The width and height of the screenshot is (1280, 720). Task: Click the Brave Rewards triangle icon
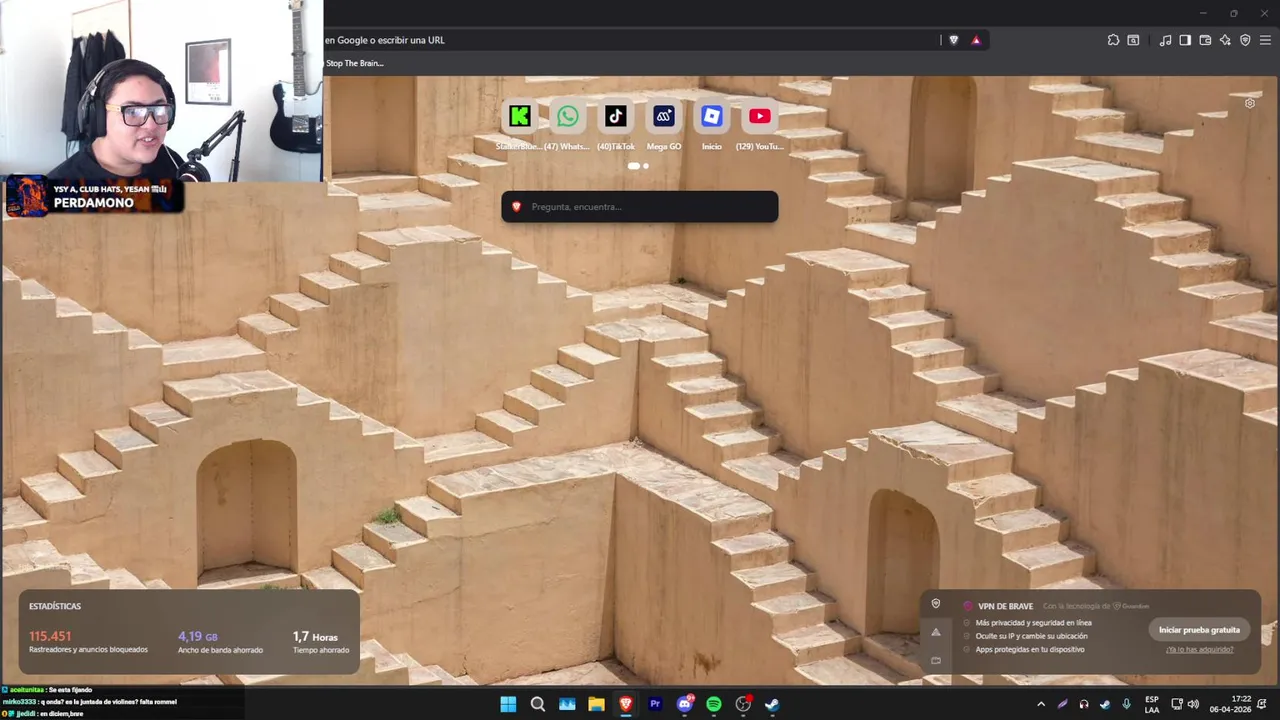pyautogui.click(x=976, y=40)
